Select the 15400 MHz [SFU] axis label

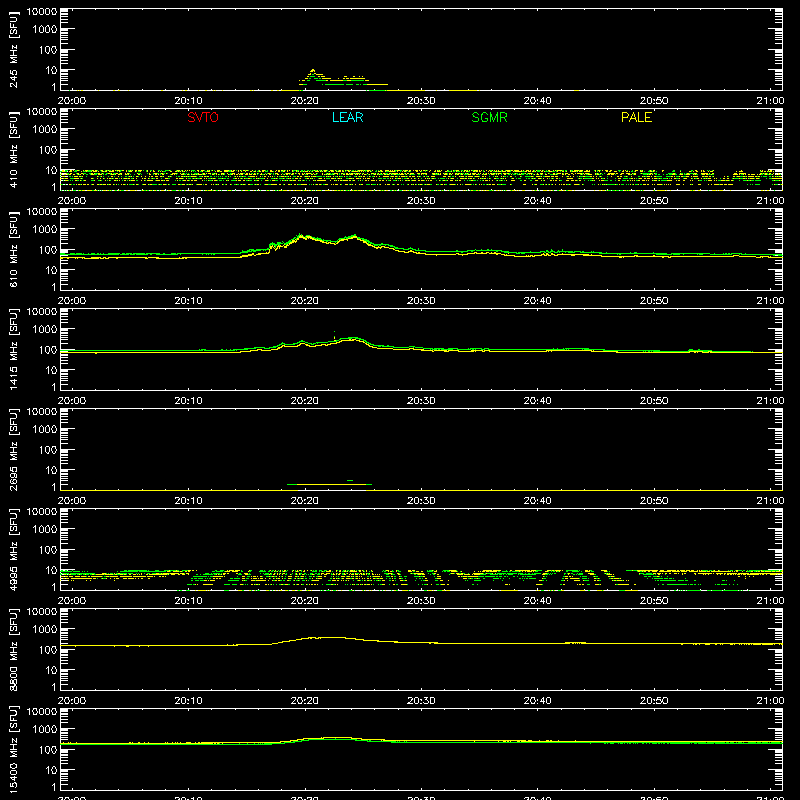coord(13,749)
